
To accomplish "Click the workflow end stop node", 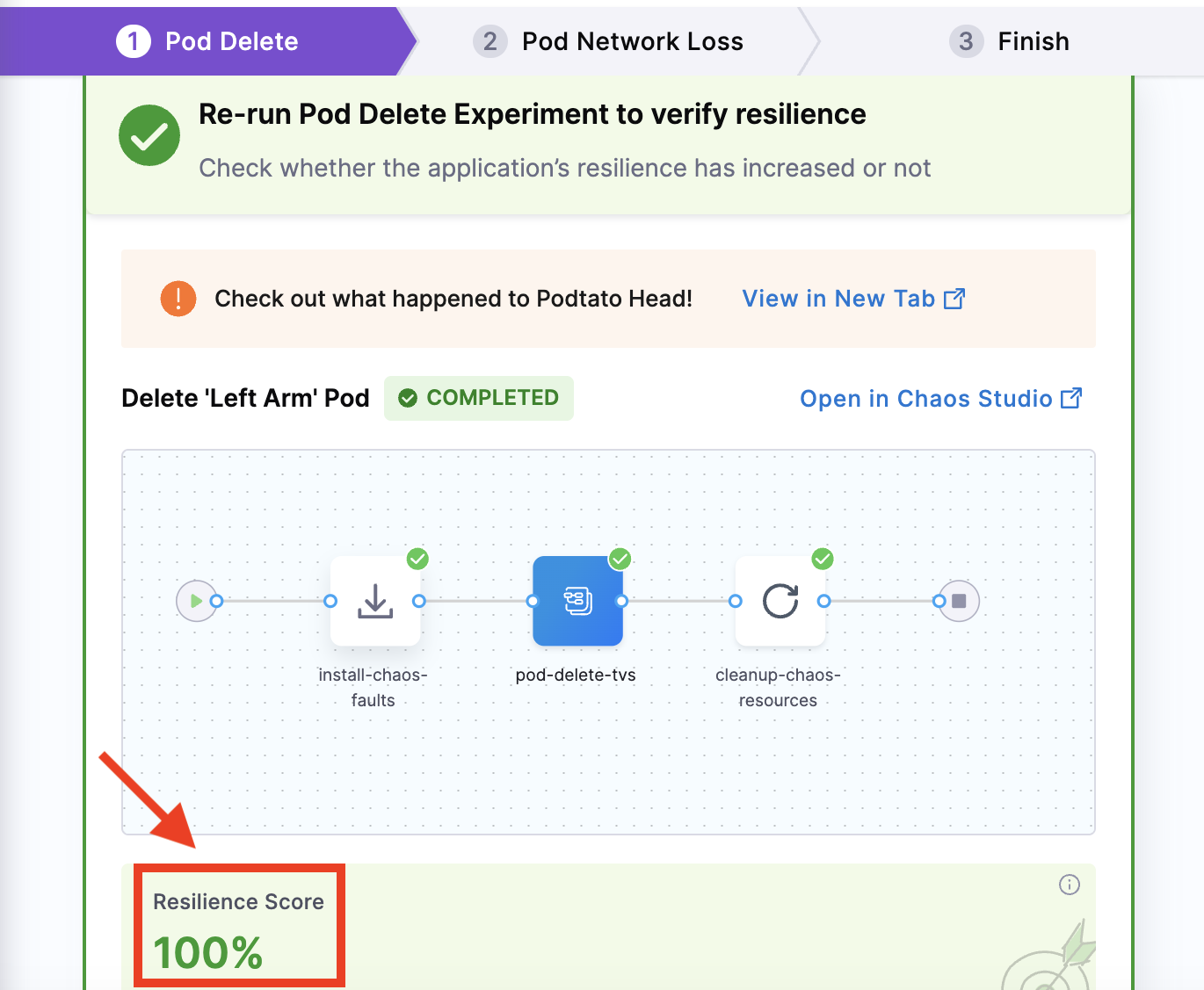I will (959, 601).
